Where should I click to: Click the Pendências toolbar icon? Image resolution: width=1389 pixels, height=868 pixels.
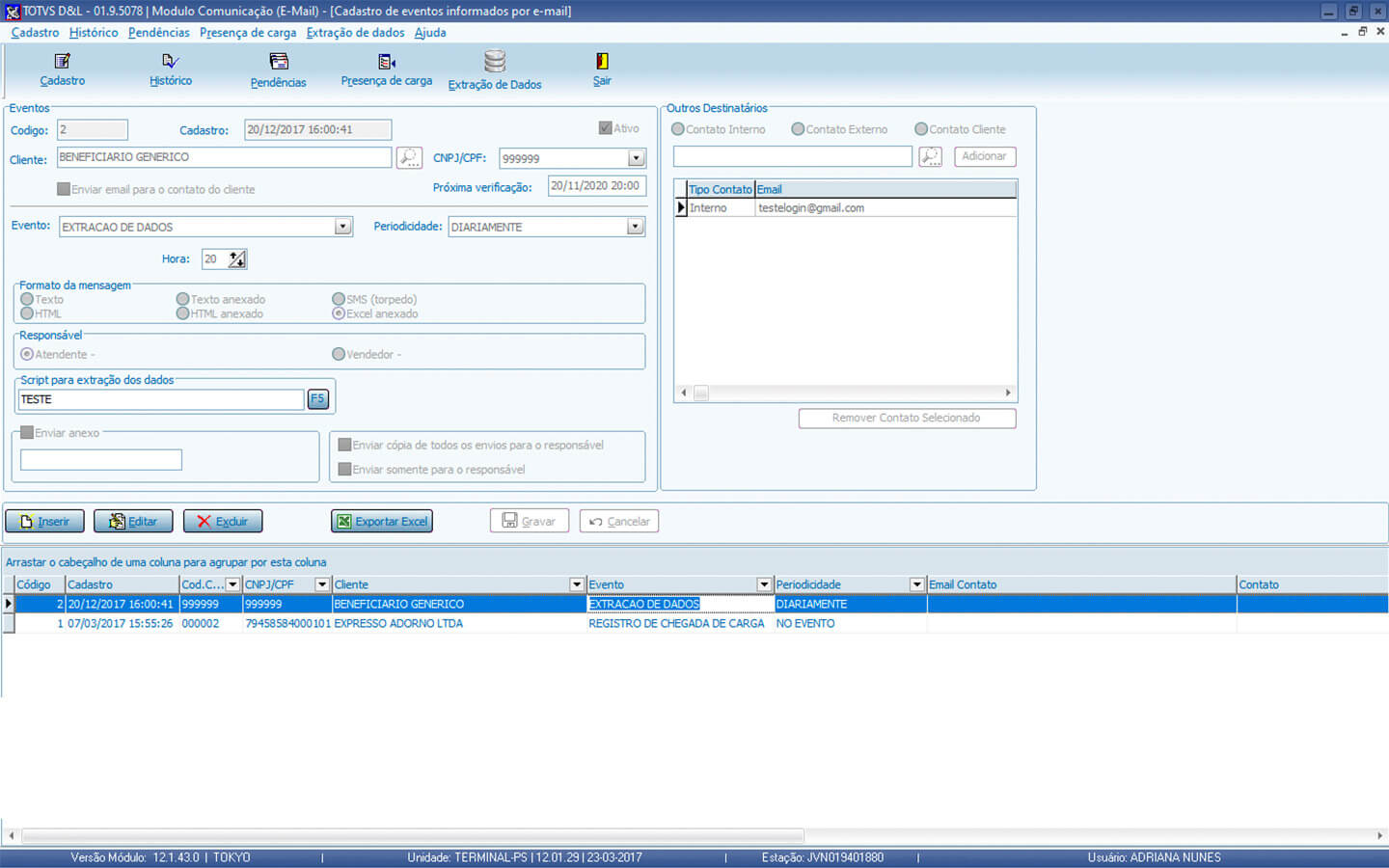click(279, 62)
